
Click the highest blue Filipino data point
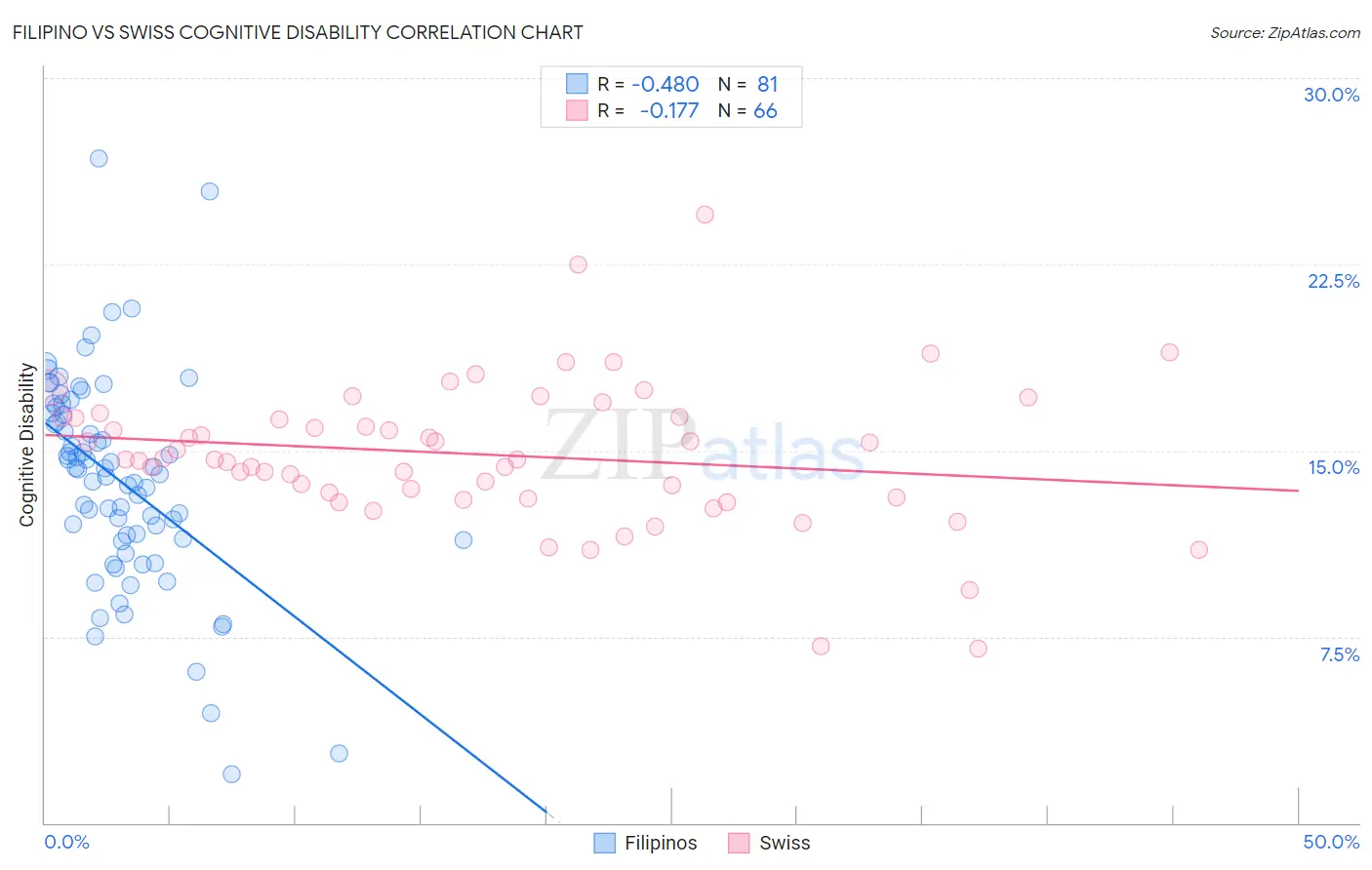tap(99, 158)
